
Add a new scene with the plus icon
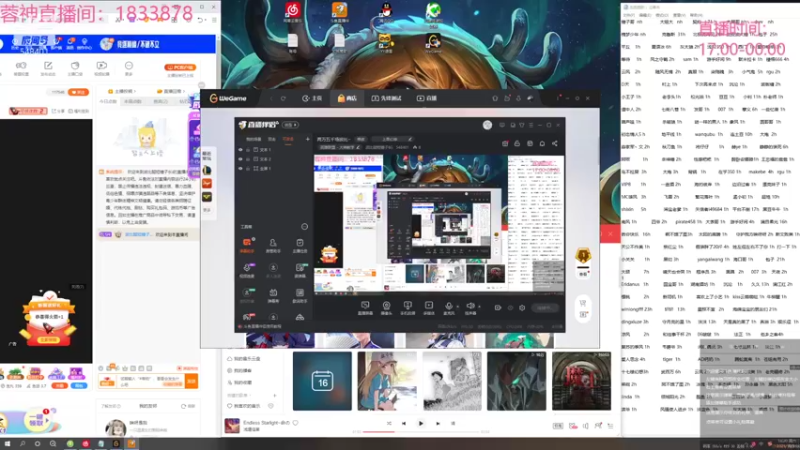click(x=308, y=139)
